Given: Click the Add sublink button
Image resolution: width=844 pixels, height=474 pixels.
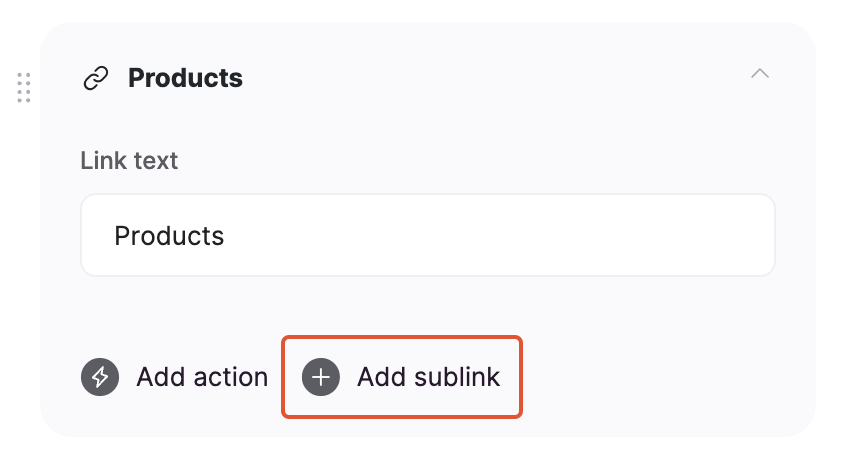Looking at the screenshot, I should [x=402, y=377].
